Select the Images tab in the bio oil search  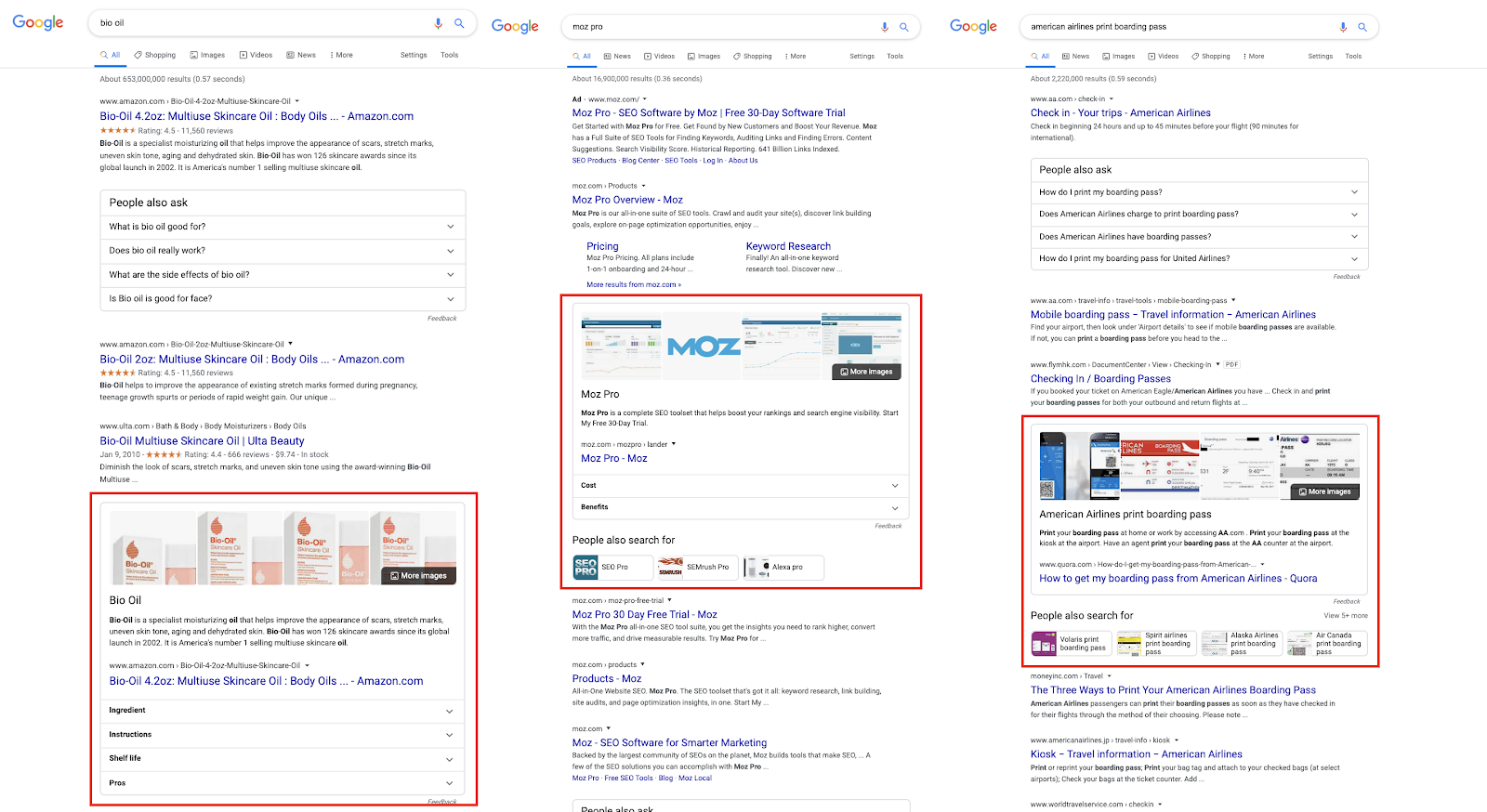pos(207,55)
